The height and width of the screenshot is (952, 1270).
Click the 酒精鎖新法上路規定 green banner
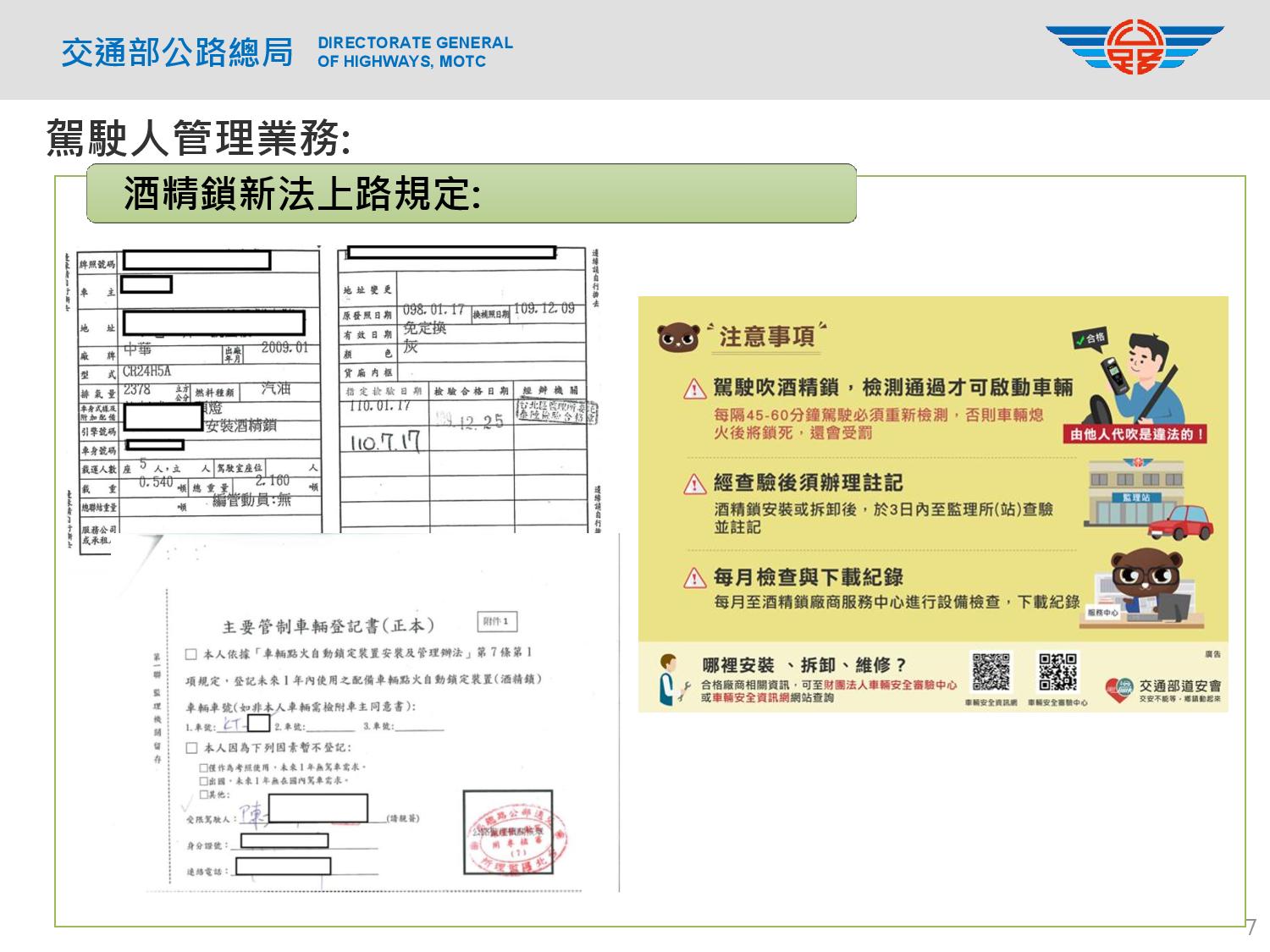coord(472,194)
